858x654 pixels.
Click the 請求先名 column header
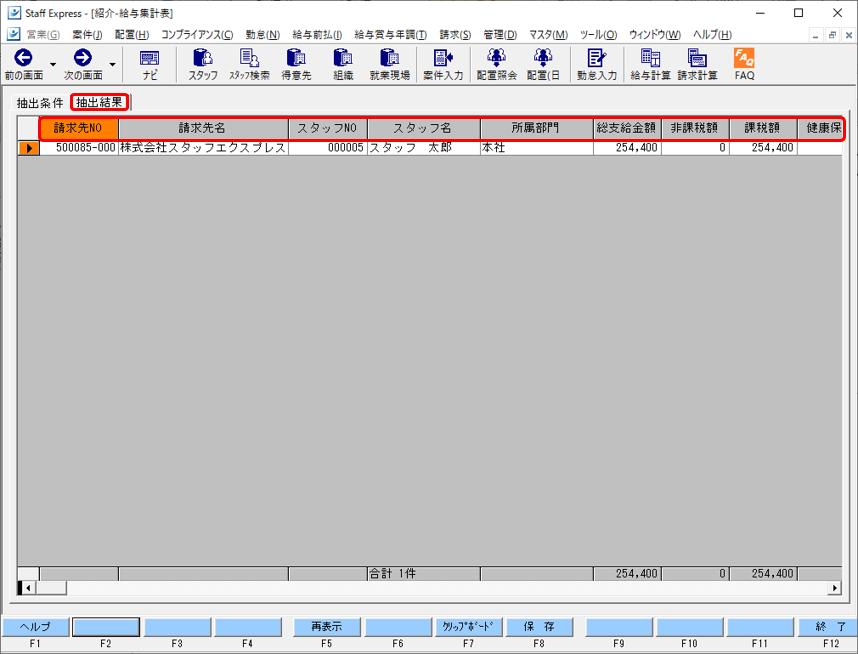coord(203,128)
